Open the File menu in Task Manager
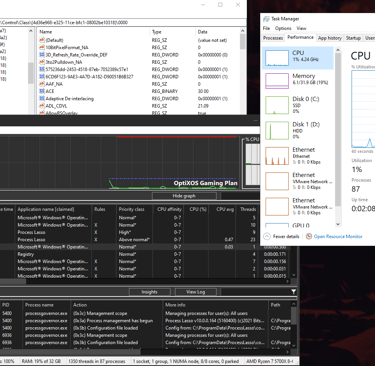 [x=266, y=28]
